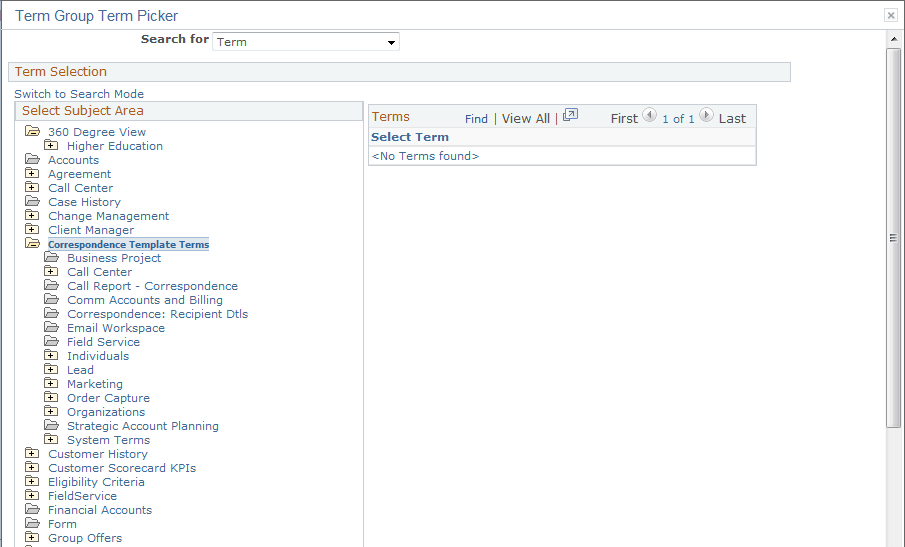Image resolution: width=905 pixels, height=547 pixels.
Task: Open the Search for Term dropdown
Action: 306,42
